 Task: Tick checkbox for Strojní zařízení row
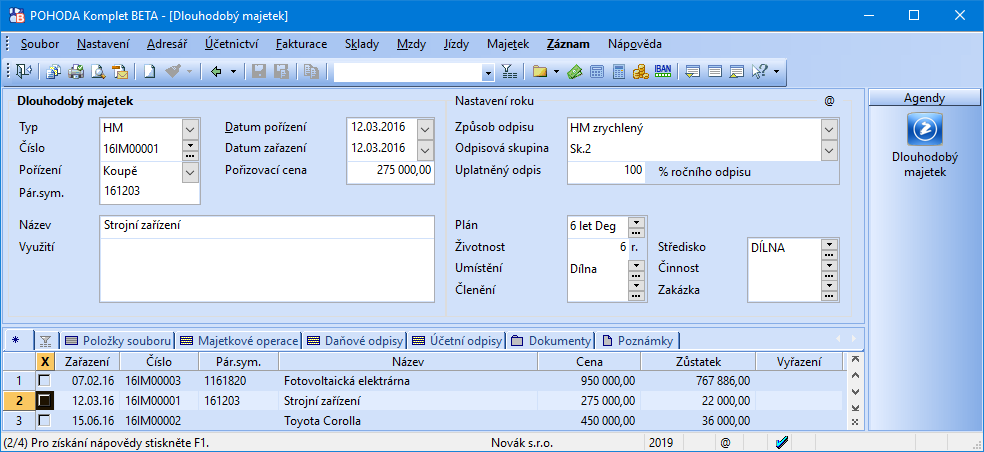45,401
